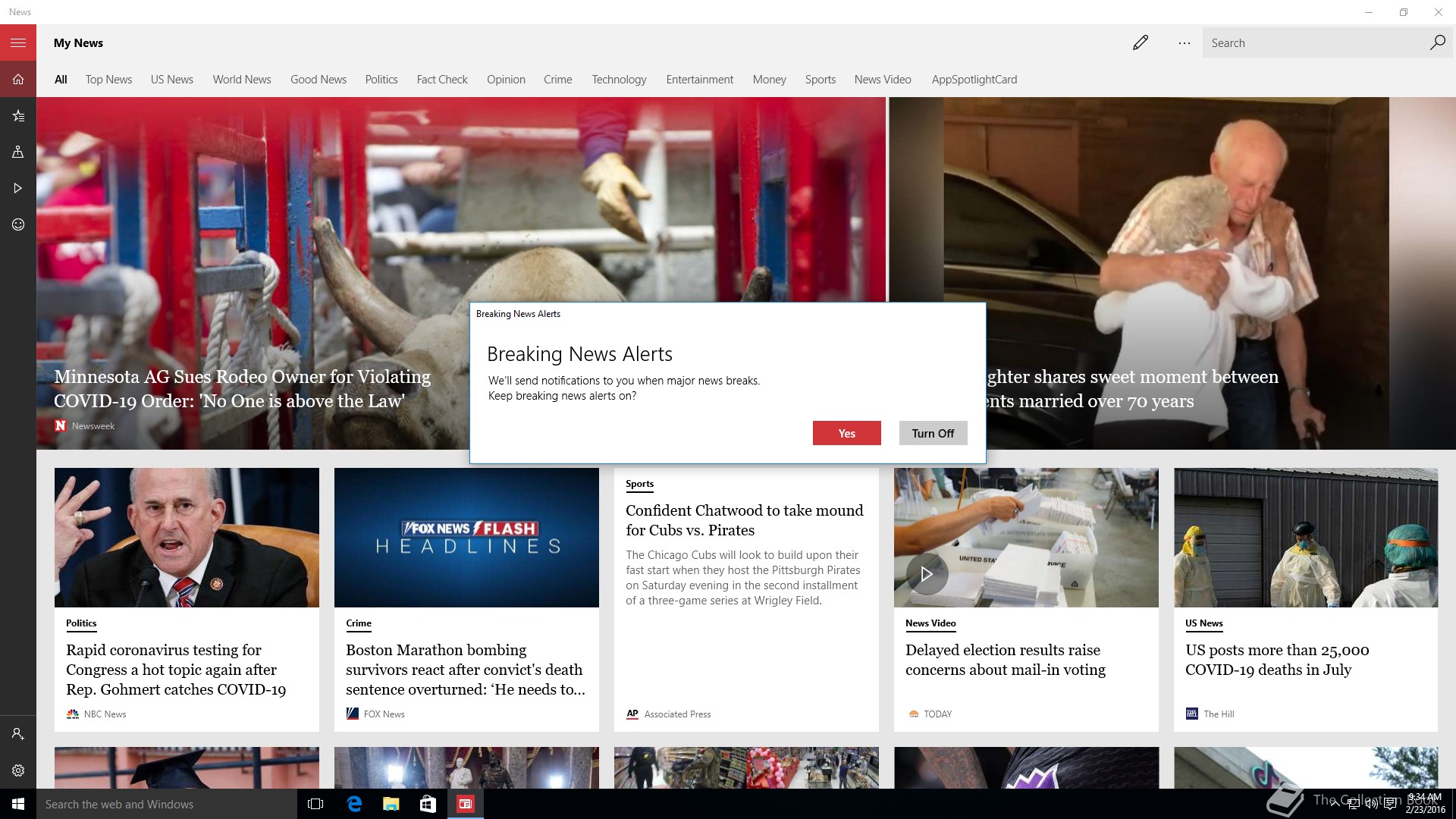Open the Good News tab

click(x=318, y=80)
